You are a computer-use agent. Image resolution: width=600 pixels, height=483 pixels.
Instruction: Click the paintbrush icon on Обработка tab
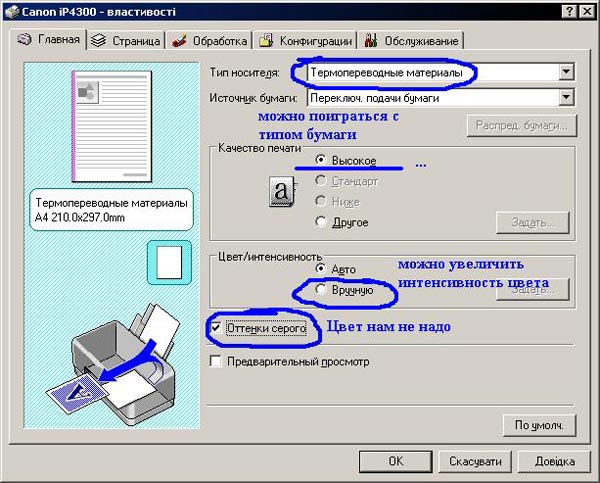179,41
